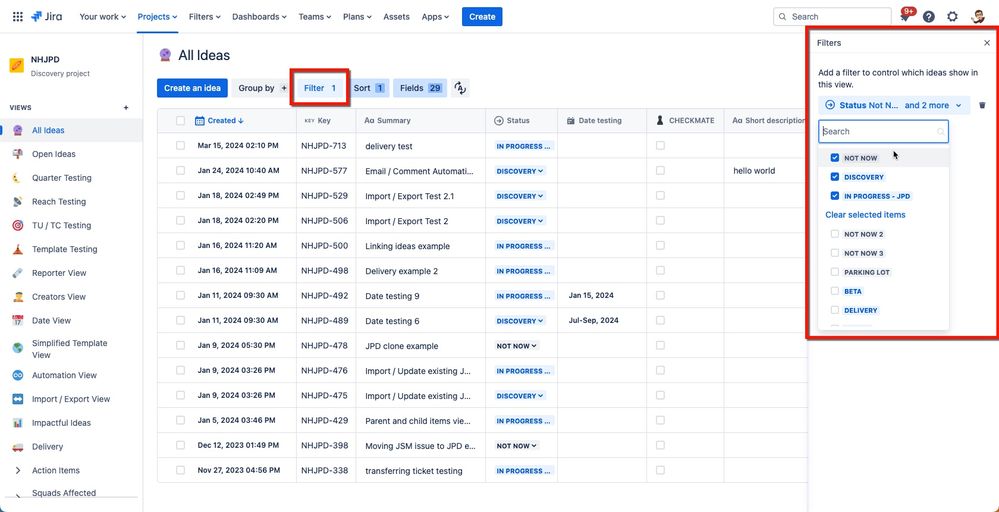Check the DELIVERY status option
The width and height of the screenshot is (999, 512).
(835, 310)
